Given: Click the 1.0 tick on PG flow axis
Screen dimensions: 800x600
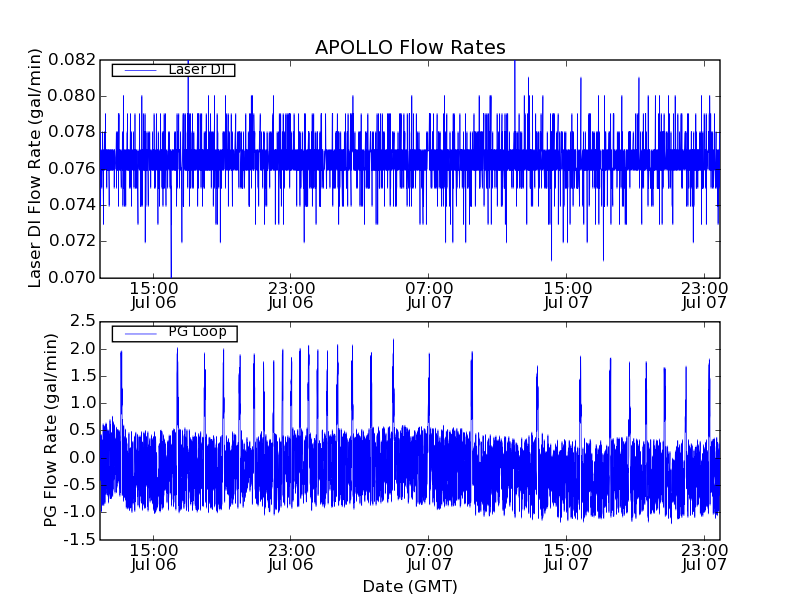Looking at the screenshot, I should [83, 403].
